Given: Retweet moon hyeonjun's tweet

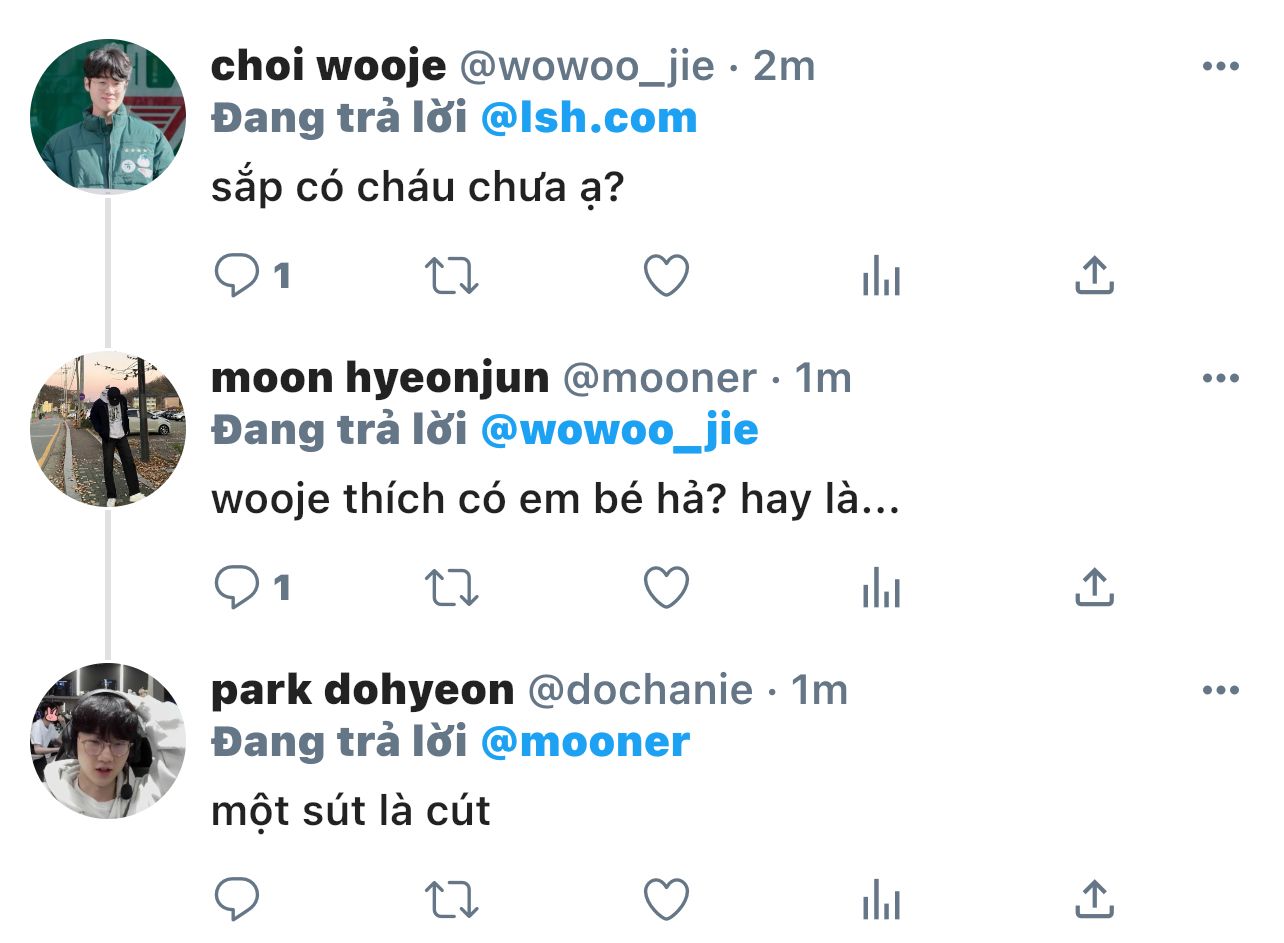Looking at the screenshot, I should click(x=452, y=588).
